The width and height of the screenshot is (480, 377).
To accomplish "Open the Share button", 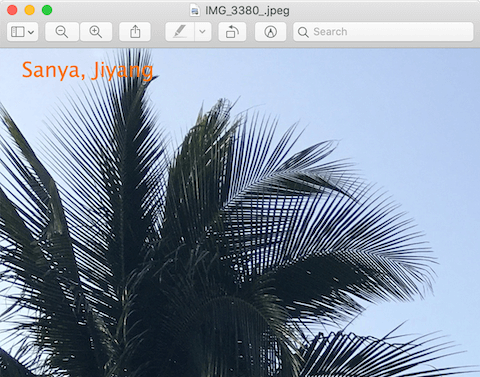I will (135, 32).
